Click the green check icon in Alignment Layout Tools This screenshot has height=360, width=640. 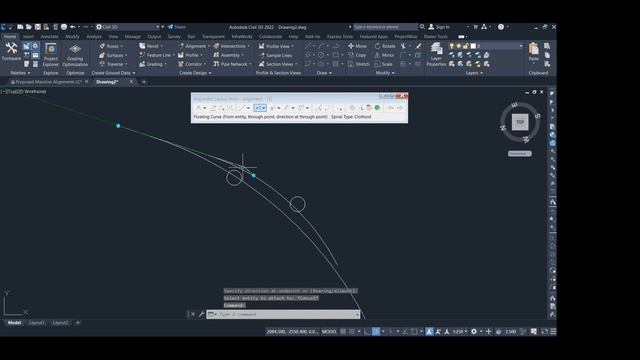pyautogui.click(x=378, y=108)
